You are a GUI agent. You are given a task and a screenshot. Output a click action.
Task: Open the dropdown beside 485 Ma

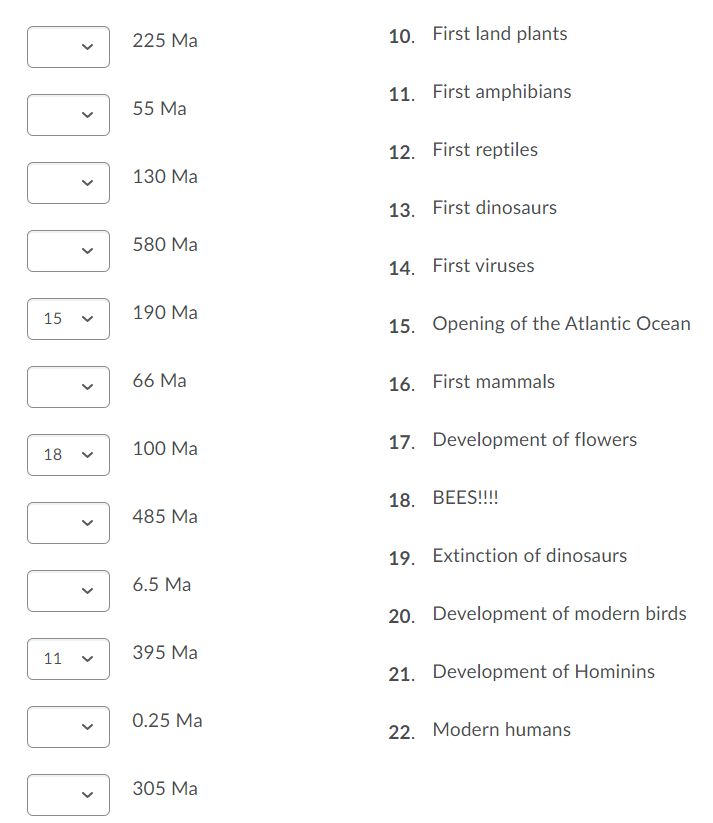click(68, 523)
